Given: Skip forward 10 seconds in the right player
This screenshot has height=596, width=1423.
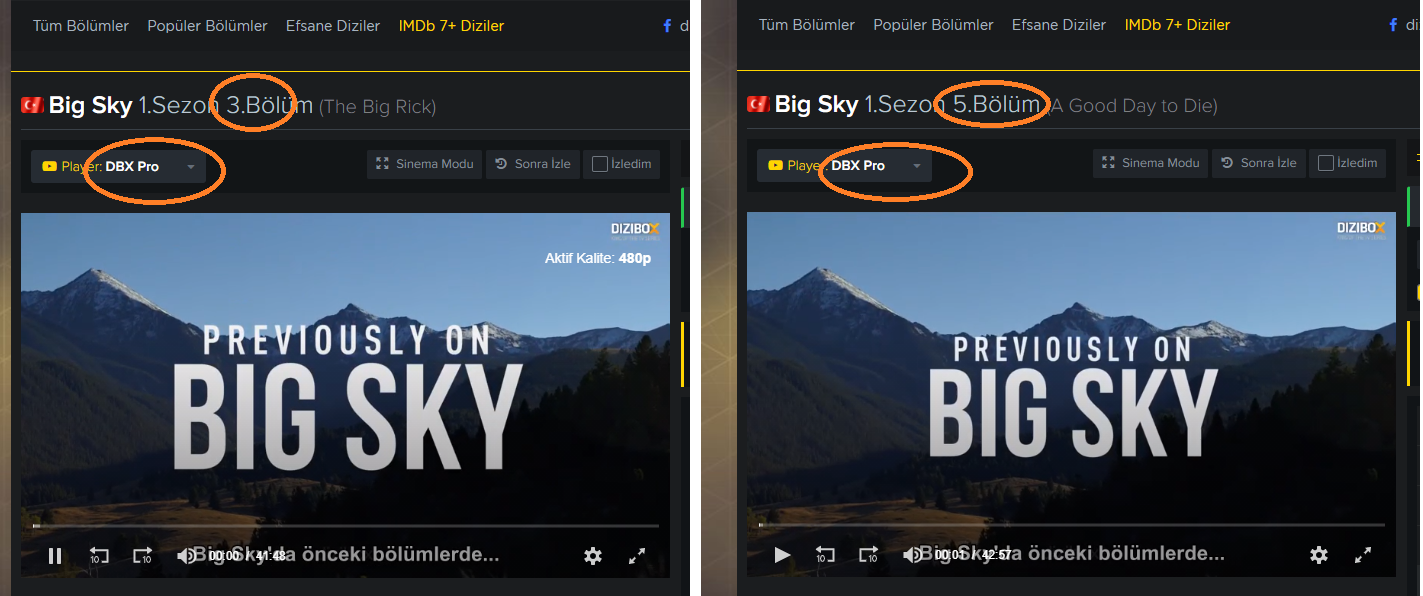Looking at the screenshot, I should tap(868, 555).
